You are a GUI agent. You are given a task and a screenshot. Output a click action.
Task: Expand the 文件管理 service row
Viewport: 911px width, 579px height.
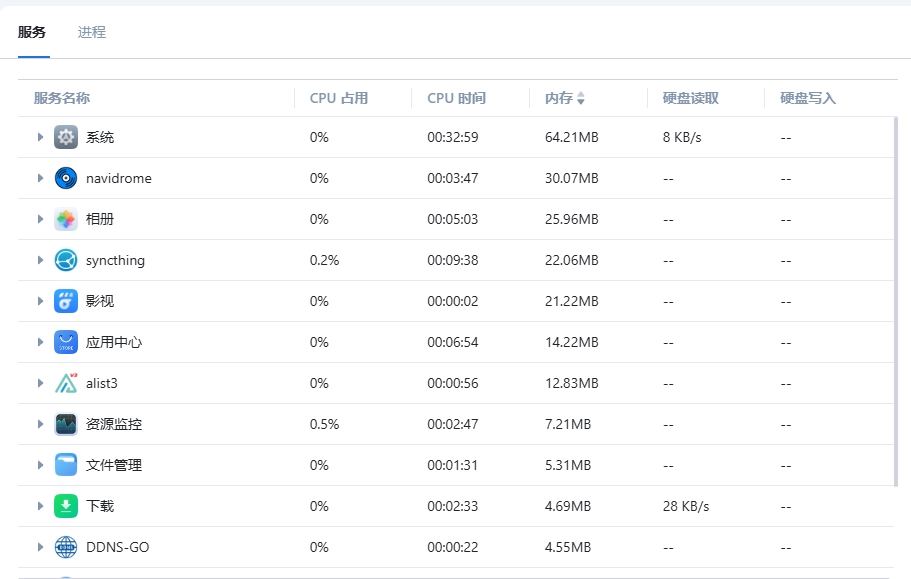pyautogui.click(x=40, y=465)
